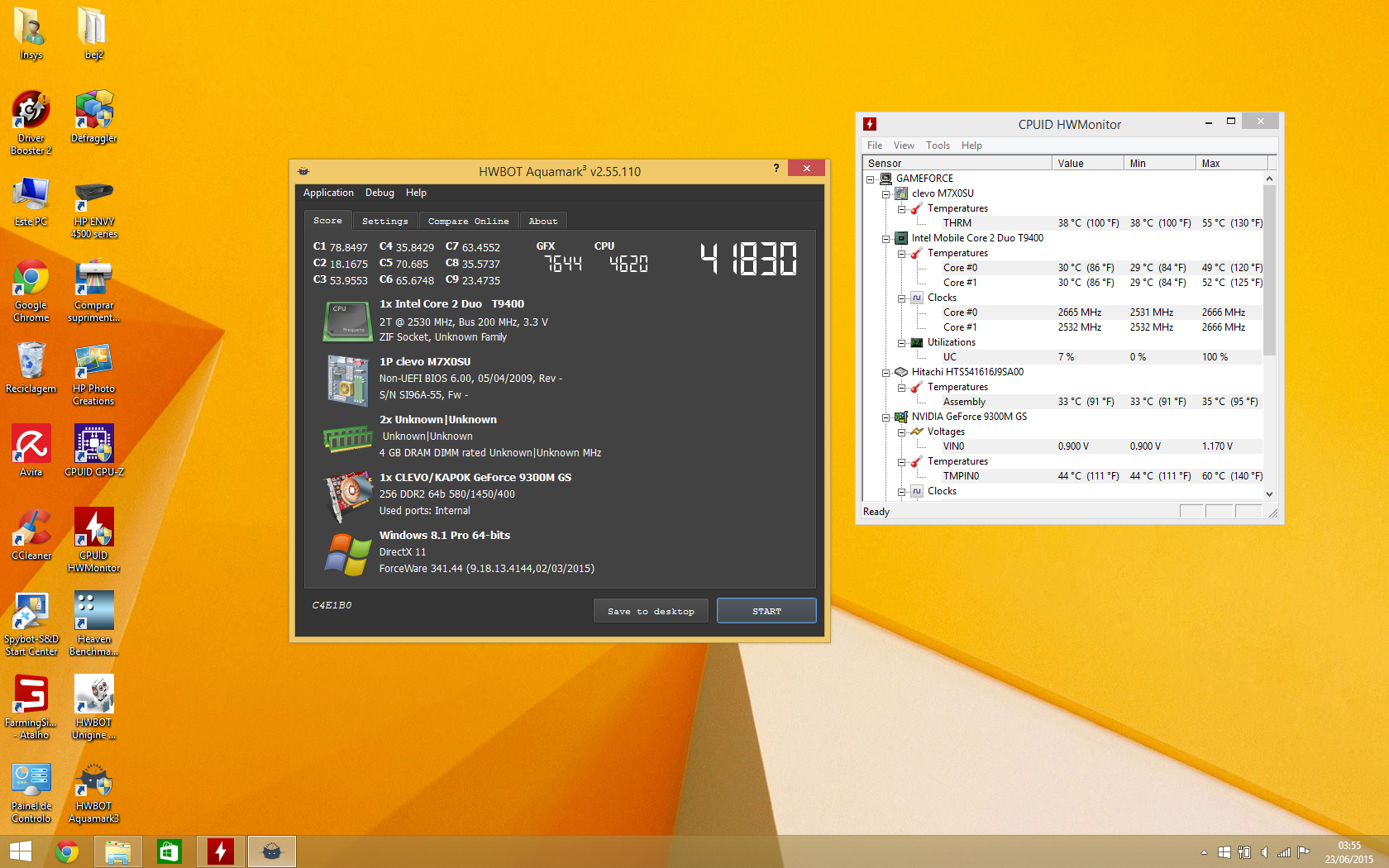This screenshot has width=1389, height=868.
Task: Open Tools menu in HWMonitor
Action: pos(938,145)
